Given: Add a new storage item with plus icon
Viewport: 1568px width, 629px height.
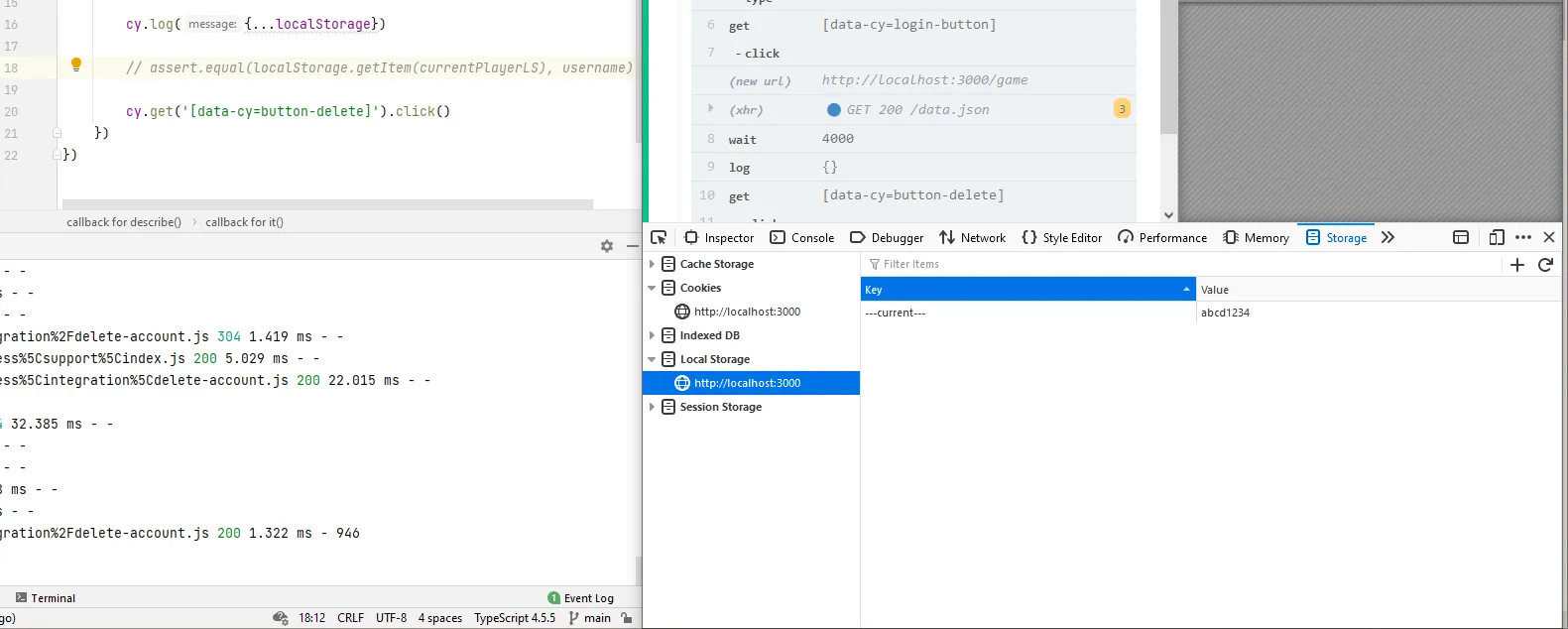Looking at the screenshot, I should [x=1516, y=264].
